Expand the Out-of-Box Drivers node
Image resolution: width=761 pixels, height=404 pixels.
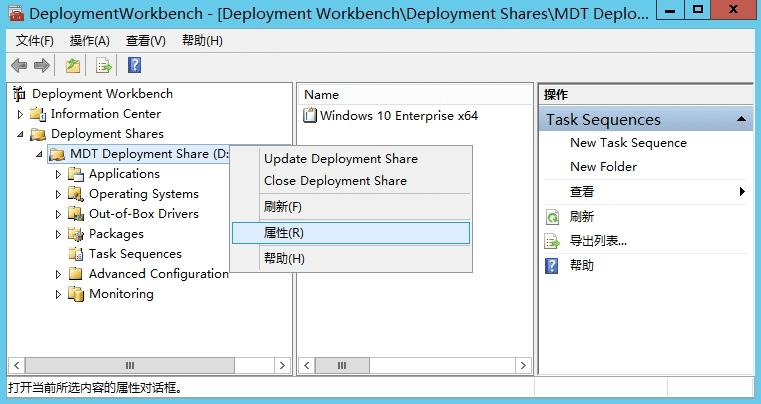[58, 214]
